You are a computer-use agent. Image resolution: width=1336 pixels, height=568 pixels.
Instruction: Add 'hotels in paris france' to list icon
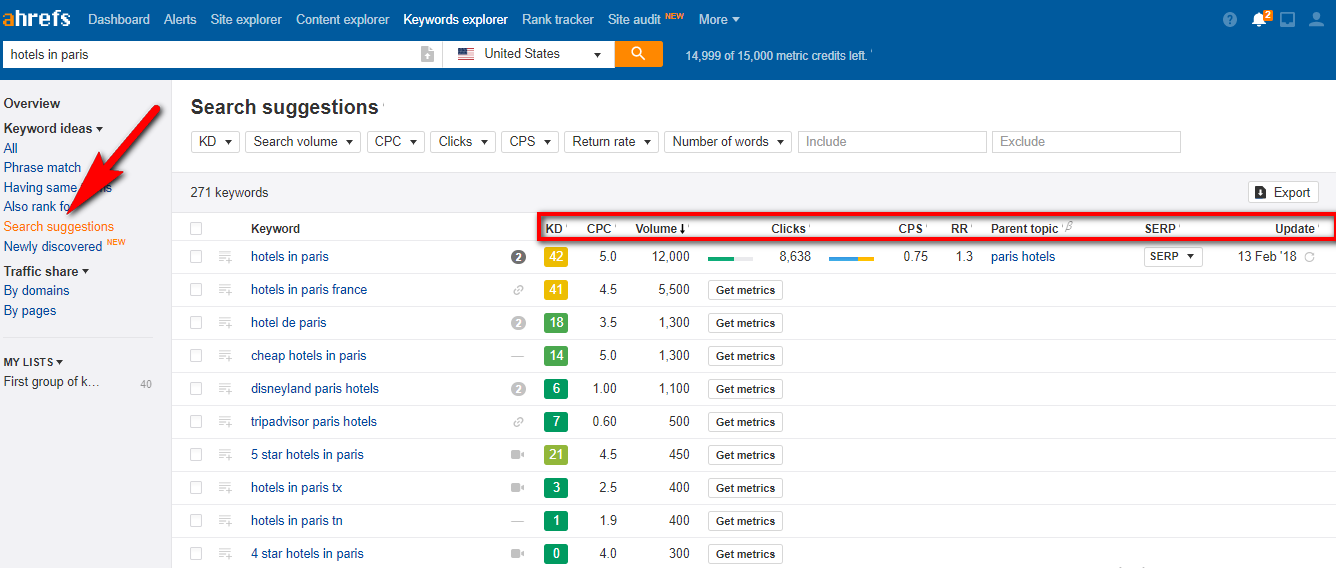[225, 290]
